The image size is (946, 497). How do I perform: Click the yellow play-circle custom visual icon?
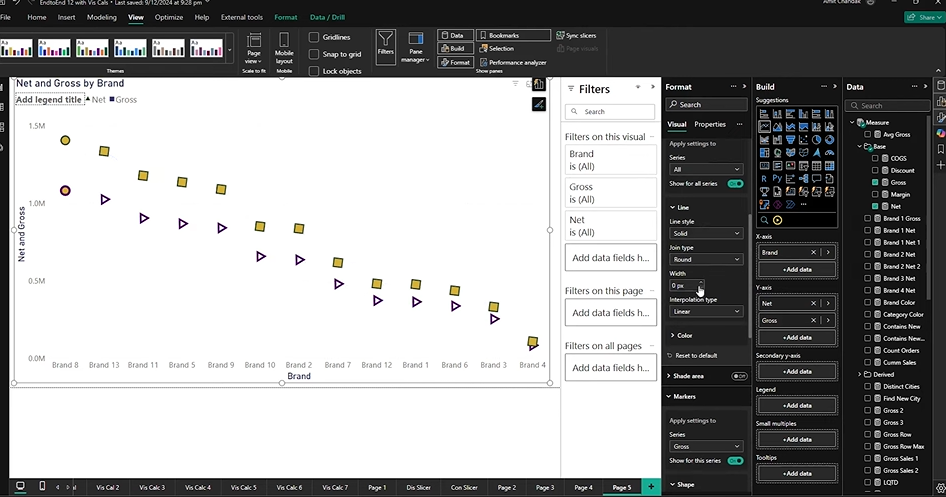[778, 220]
